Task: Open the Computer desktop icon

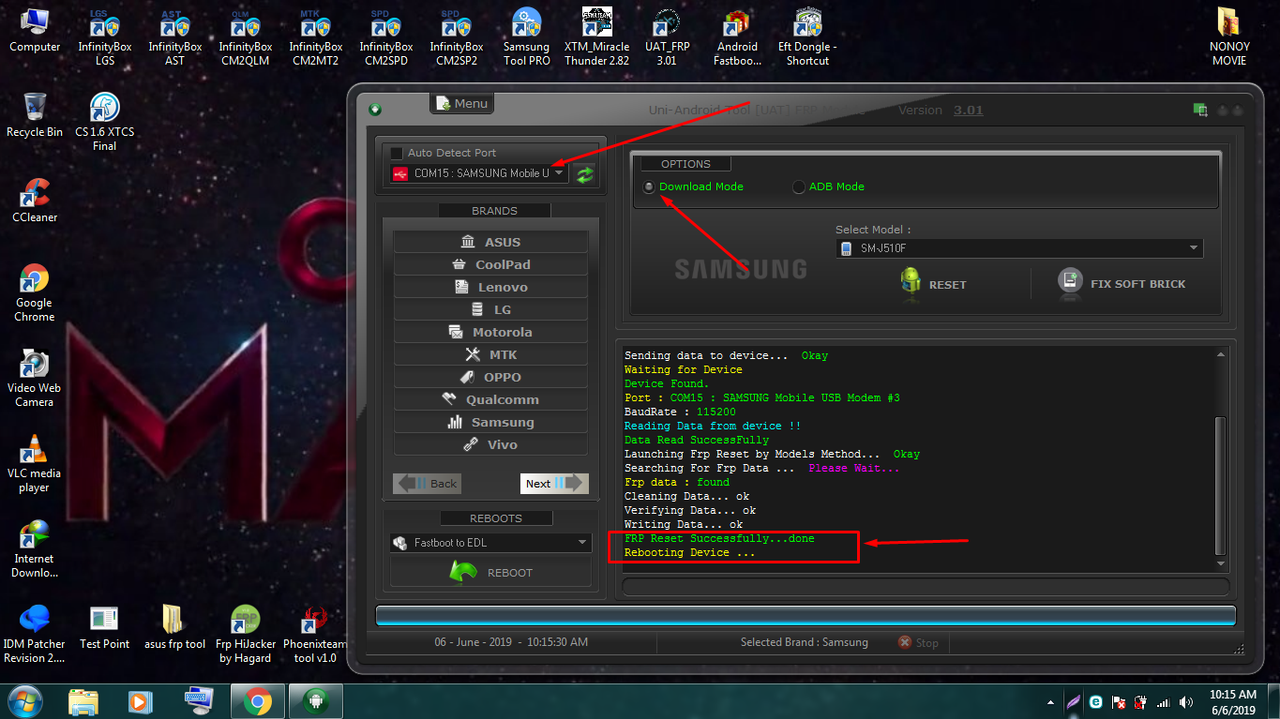Action: click(35, 31)
